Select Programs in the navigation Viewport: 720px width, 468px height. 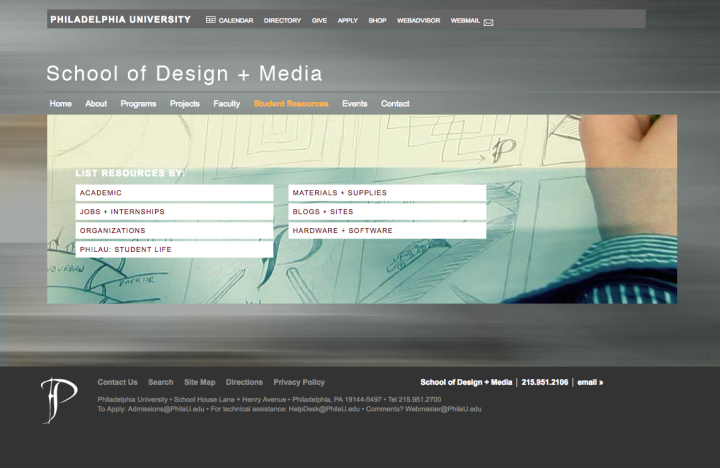138,104
